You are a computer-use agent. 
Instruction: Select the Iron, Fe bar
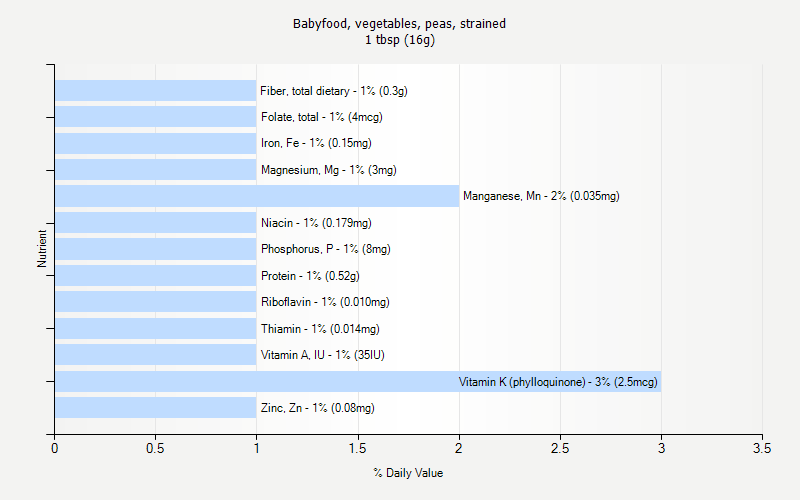[156, 143]
